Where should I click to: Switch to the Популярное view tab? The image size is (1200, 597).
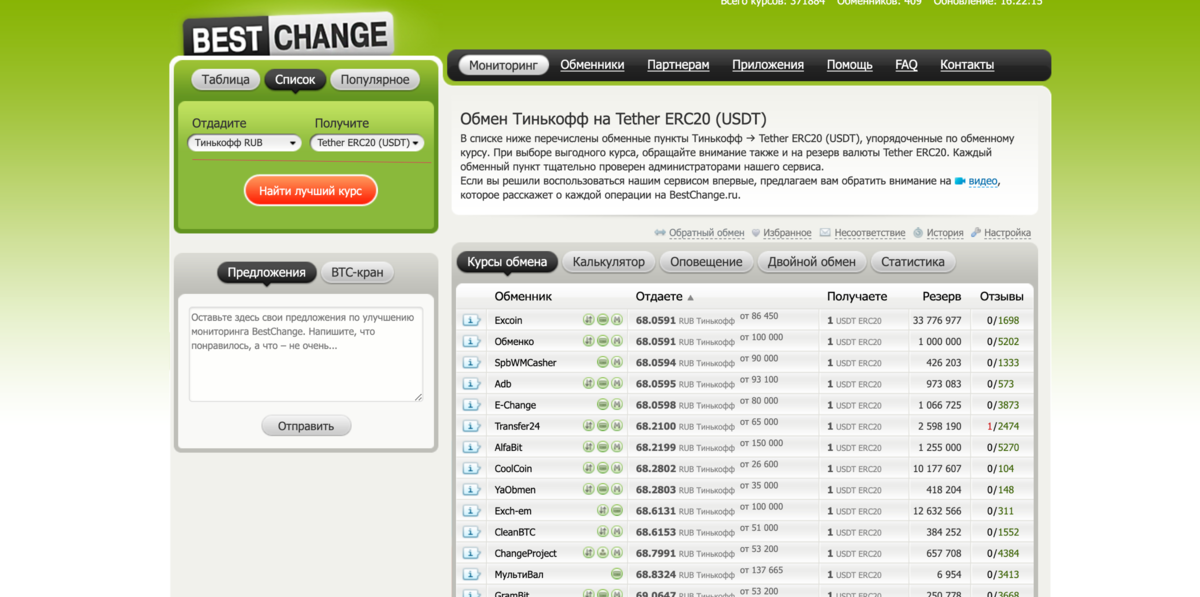(375, 80)
